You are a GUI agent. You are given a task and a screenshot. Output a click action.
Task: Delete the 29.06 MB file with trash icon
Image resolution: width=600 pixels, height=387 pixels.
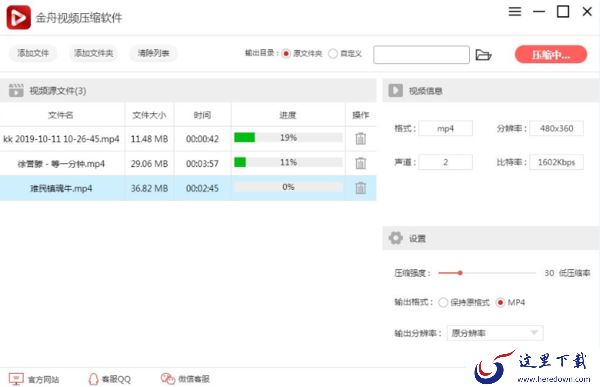coord(360,163)
